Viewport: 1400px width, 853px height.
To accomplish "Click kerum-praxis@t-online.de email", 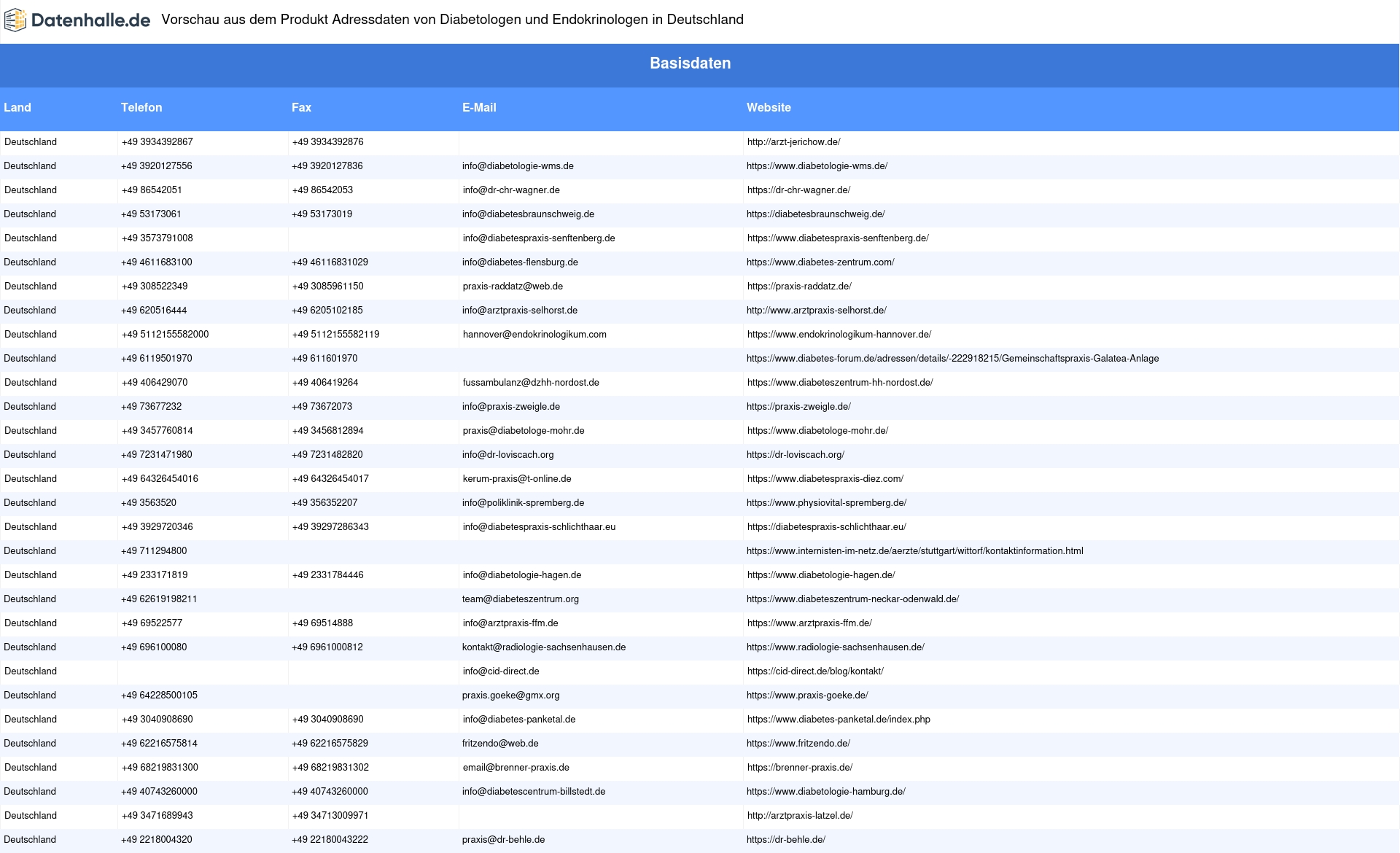I will (517, 479).
